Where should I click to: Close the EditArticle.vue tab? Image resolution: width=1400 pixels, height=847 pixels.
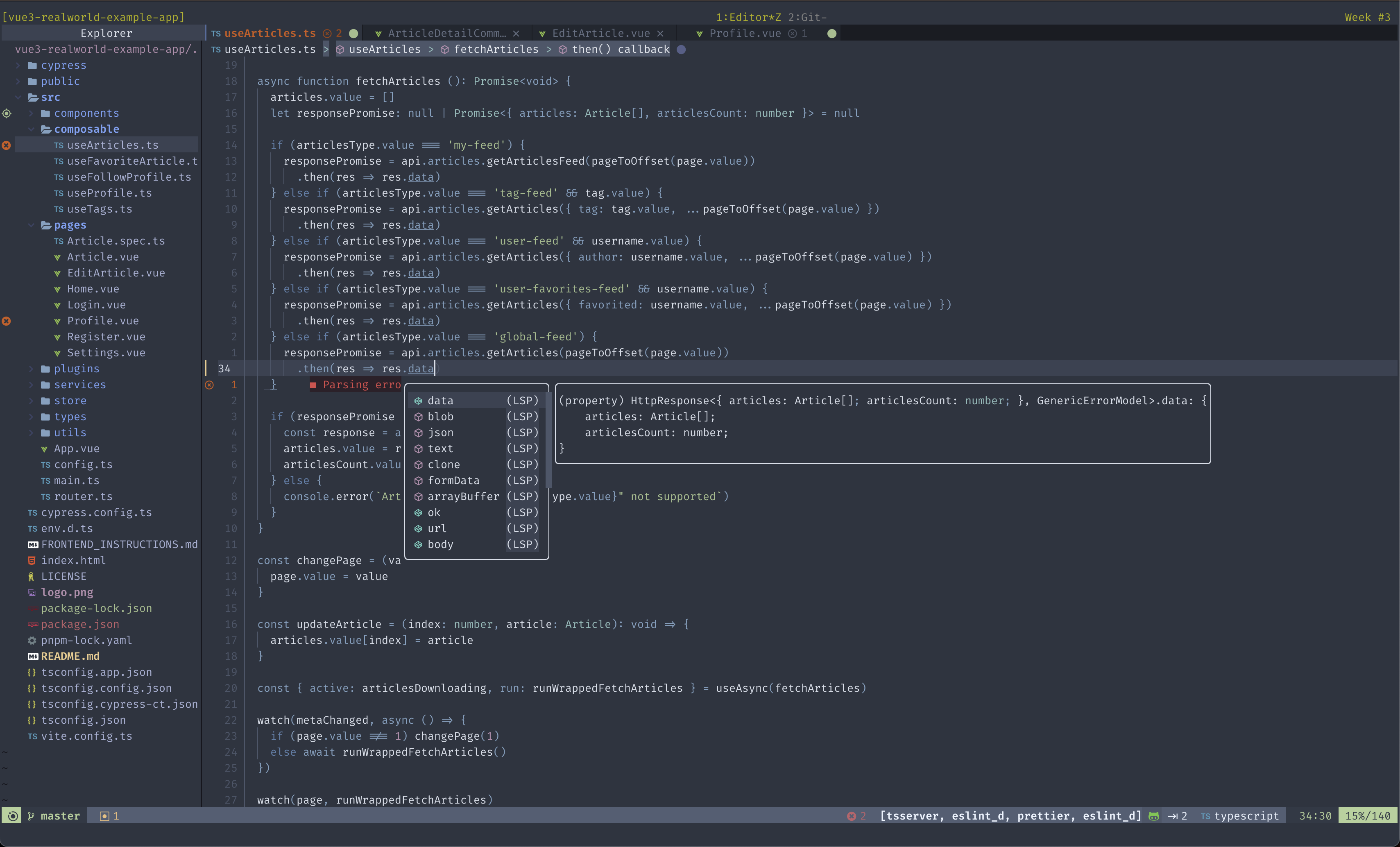660,34
